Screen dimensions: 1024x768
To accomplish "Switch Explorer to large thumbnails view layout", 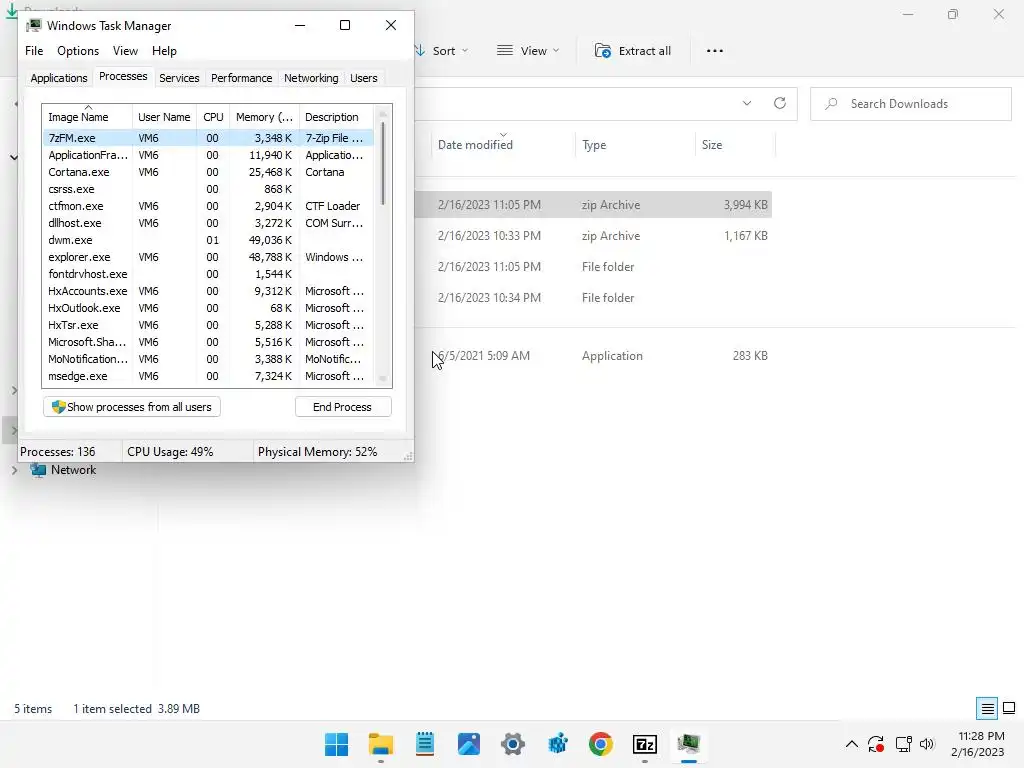I will [x=1009, y=709].
